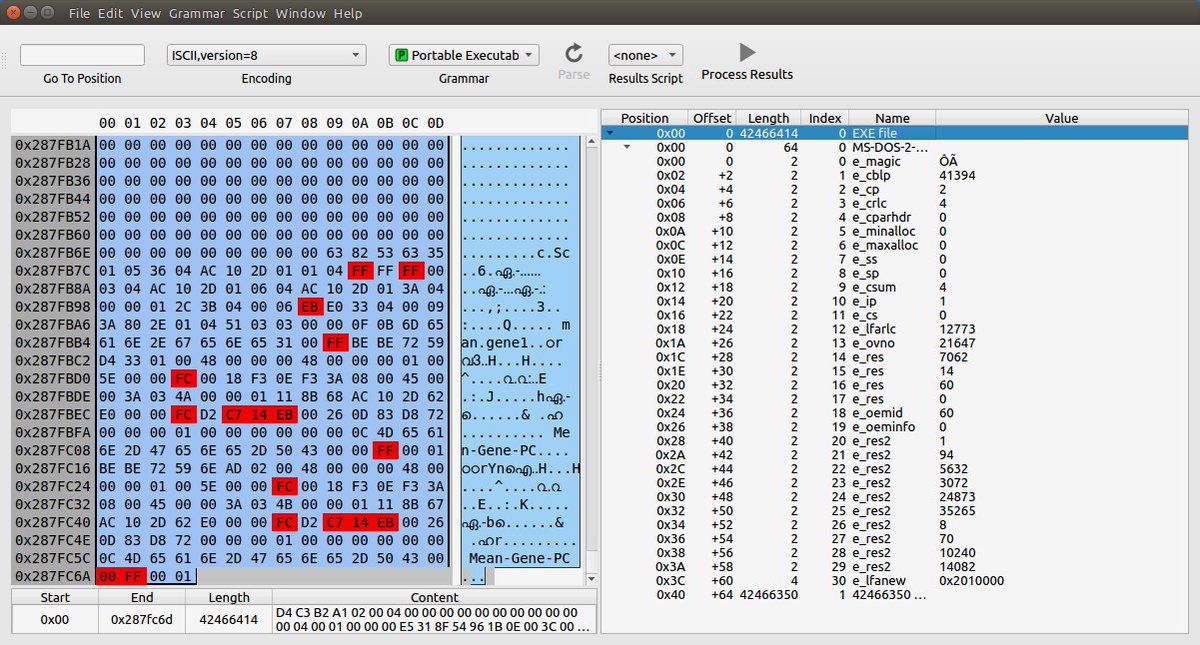
Task: Select the row with 42466350 value at 0x40
Action: point(895,595)
